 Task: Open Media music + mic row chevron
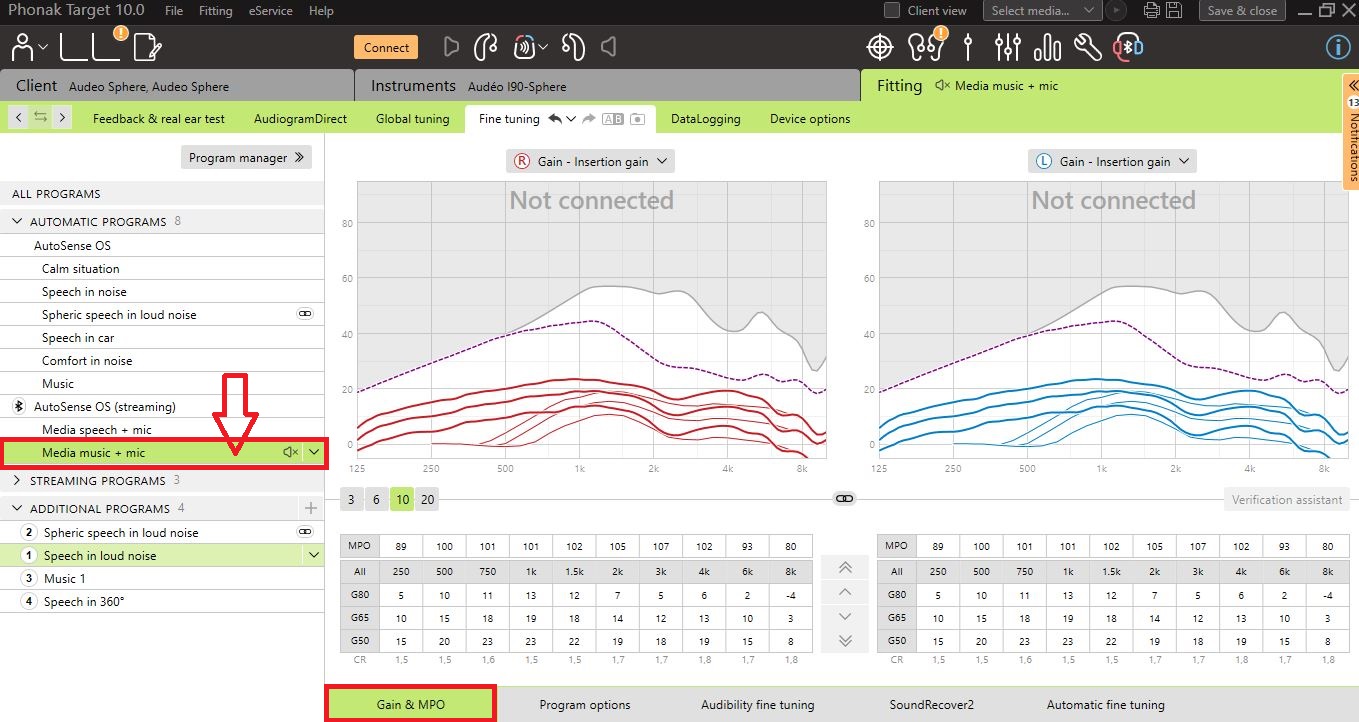[x=315, y=453]
